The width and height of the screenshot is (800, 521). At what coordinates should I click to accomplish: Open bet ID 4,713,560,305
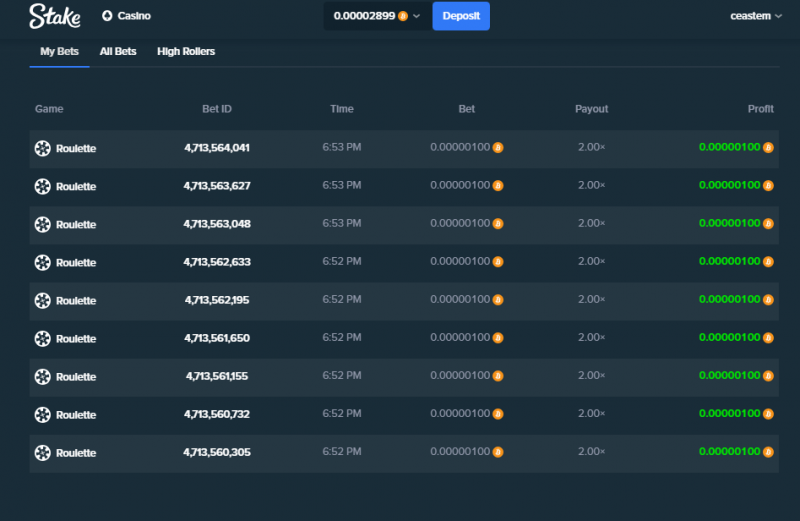pyautogui.click(x=217, y=452)
